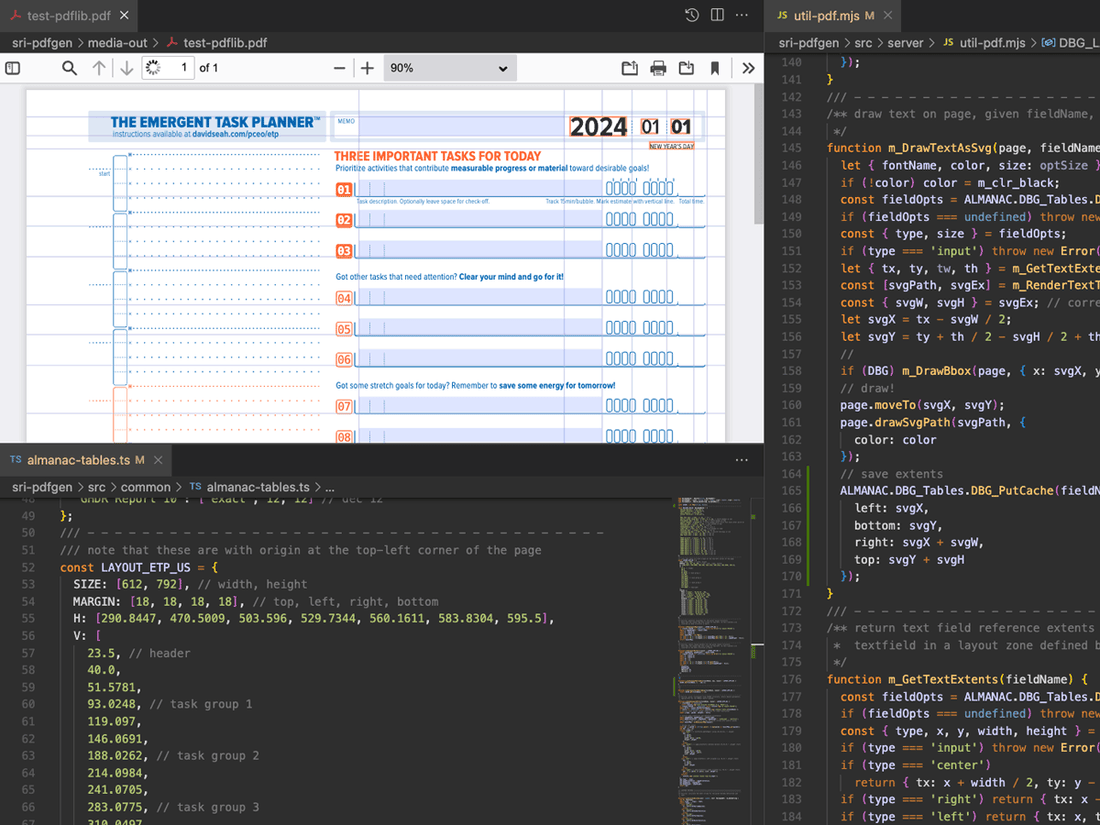The image size is (1100, 825).
Task: Go to previous PDF page
Action: click(98, 68)
